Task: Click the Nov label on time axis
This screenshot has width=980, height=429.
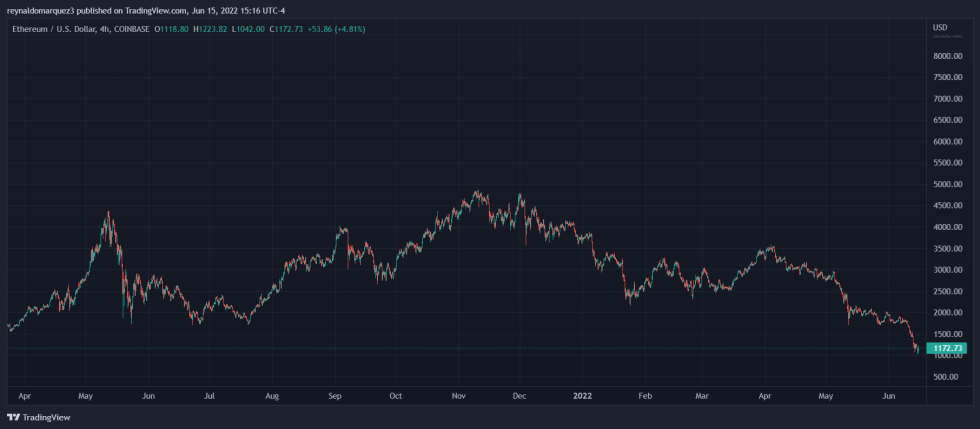Action: pyautogui.click(x=457, y=395)
